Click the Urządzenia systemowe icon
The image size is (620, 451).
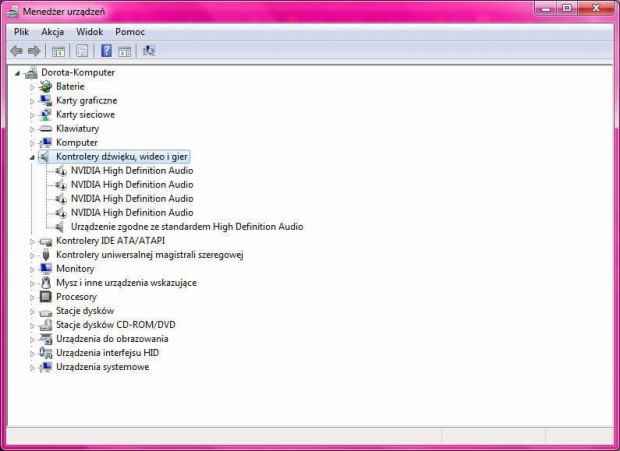pos(46,367)
